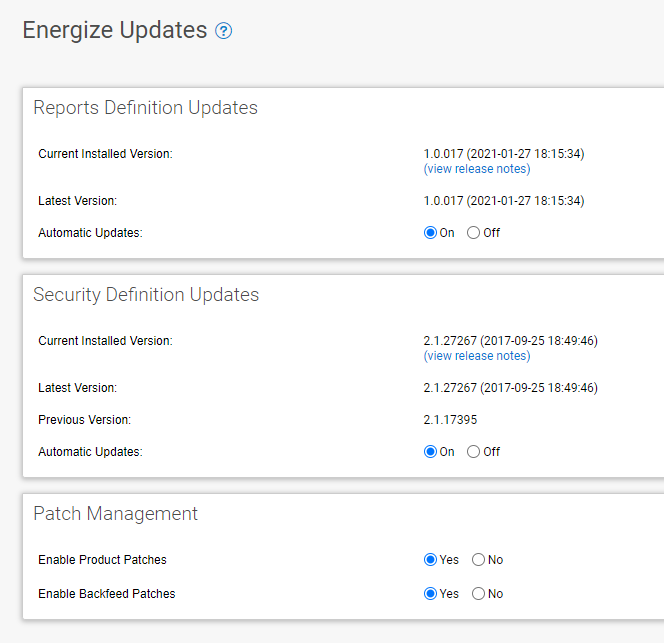Click the Patch Management heading
This screenshot has height=643, width=664.
[x=116, y=514]
